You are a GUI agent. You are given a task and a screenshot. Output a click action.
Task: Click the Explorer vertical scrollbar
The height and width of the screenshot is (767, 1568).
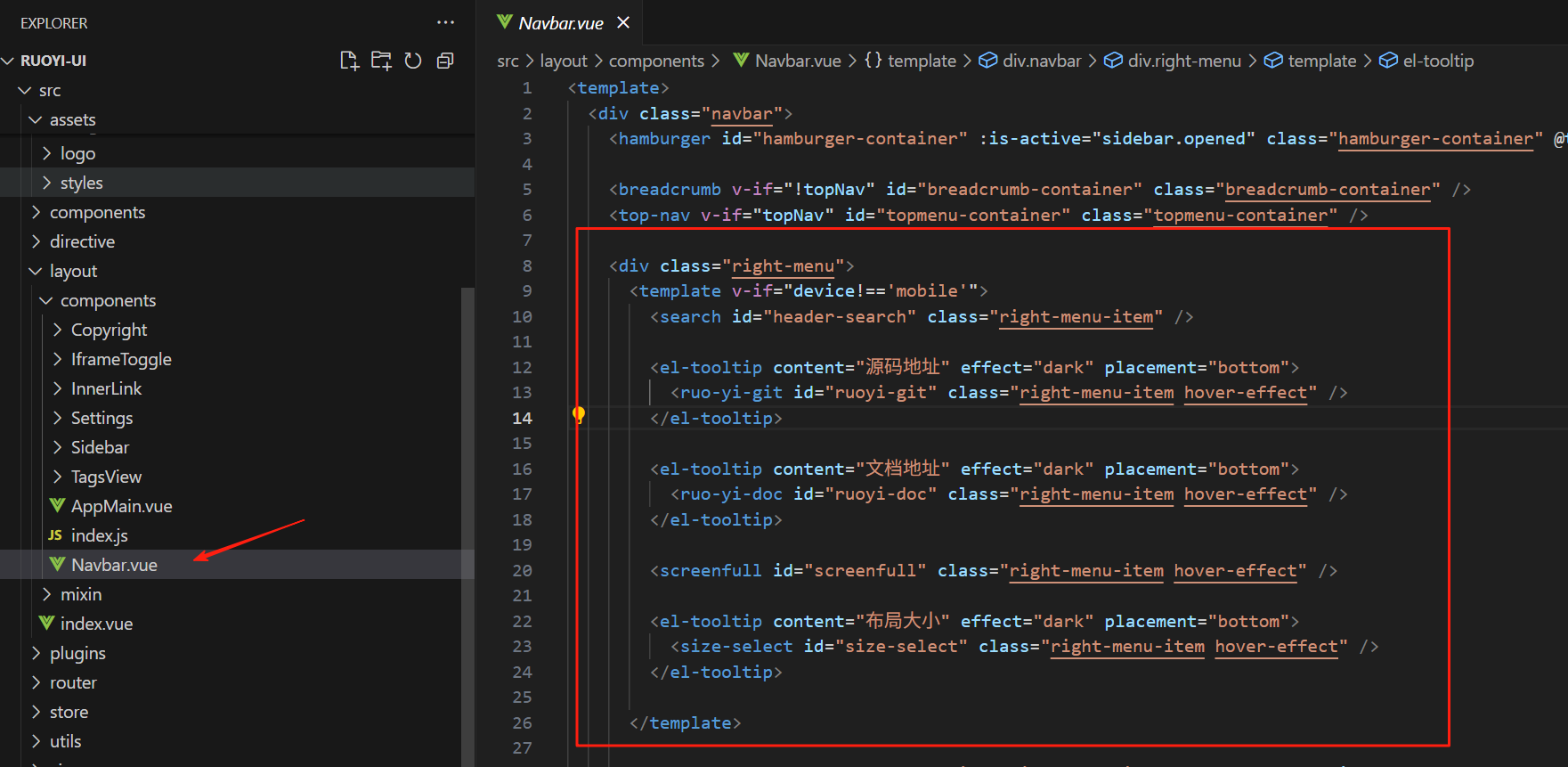[x=467, y=526]
